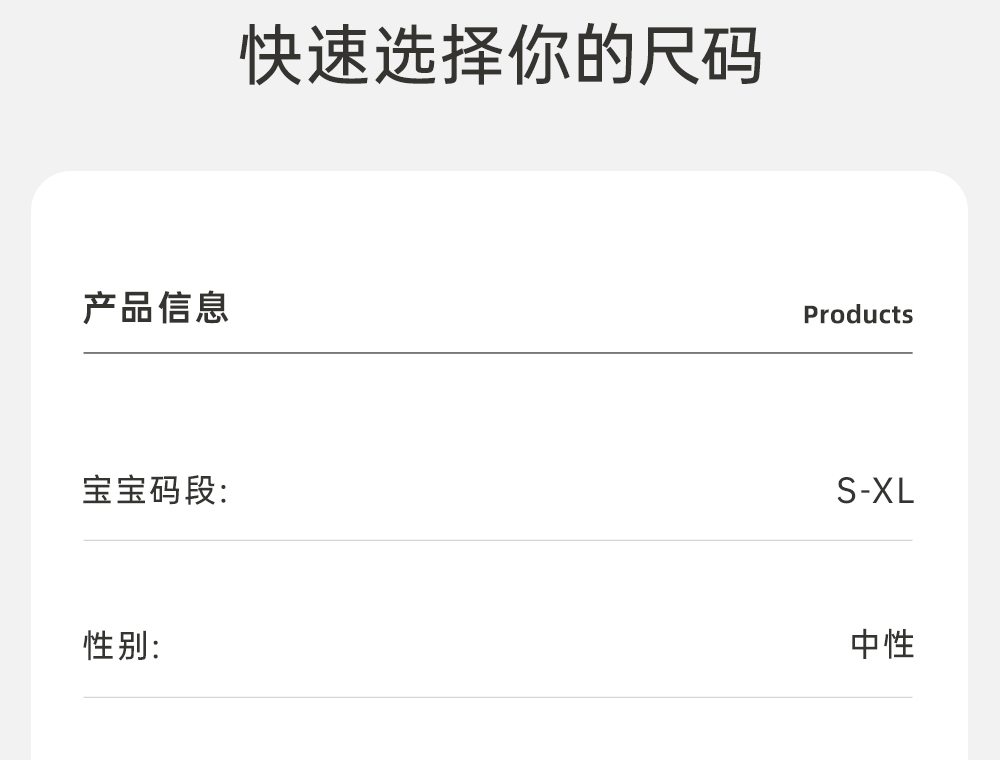Click the "宝宝" characters in the size label
This screenshot has width=1000, height=760.
[x=115, y=492]
